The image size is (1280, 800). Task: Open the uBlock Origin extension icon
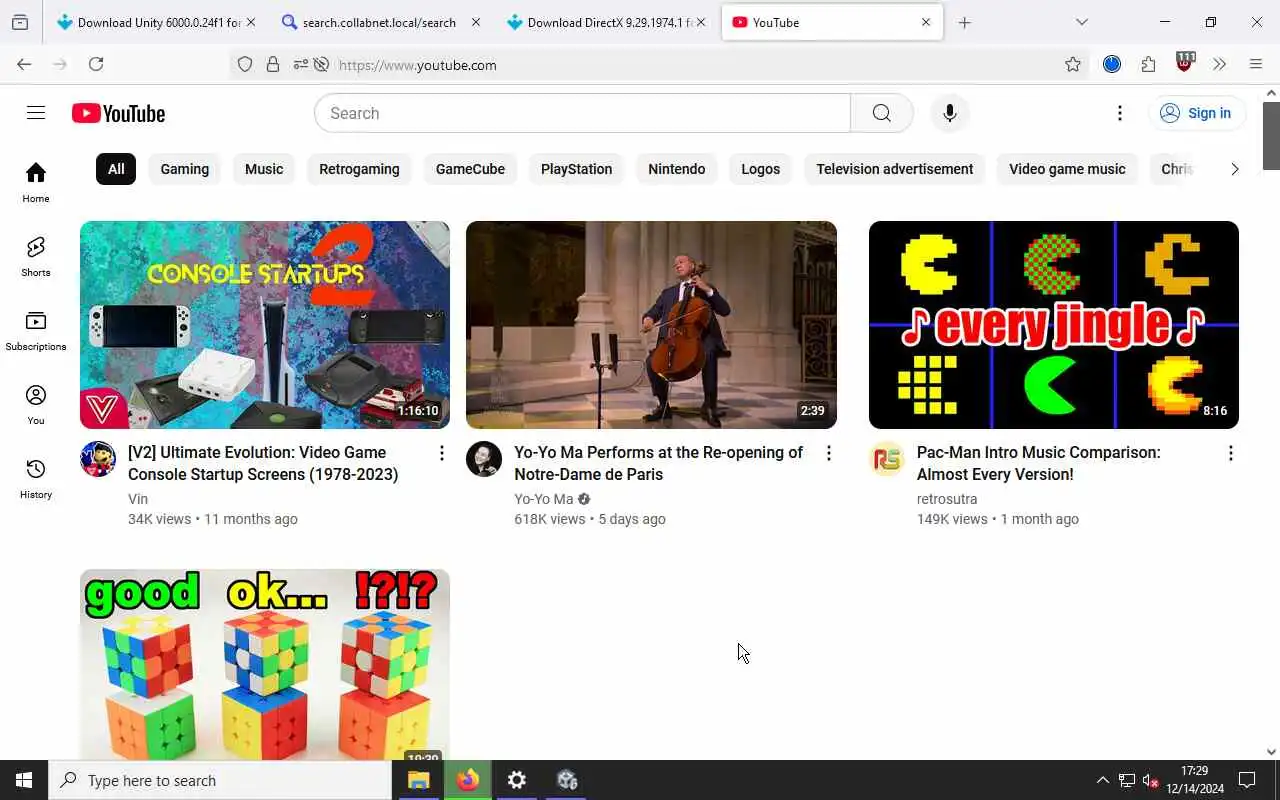click(1185, 62)
